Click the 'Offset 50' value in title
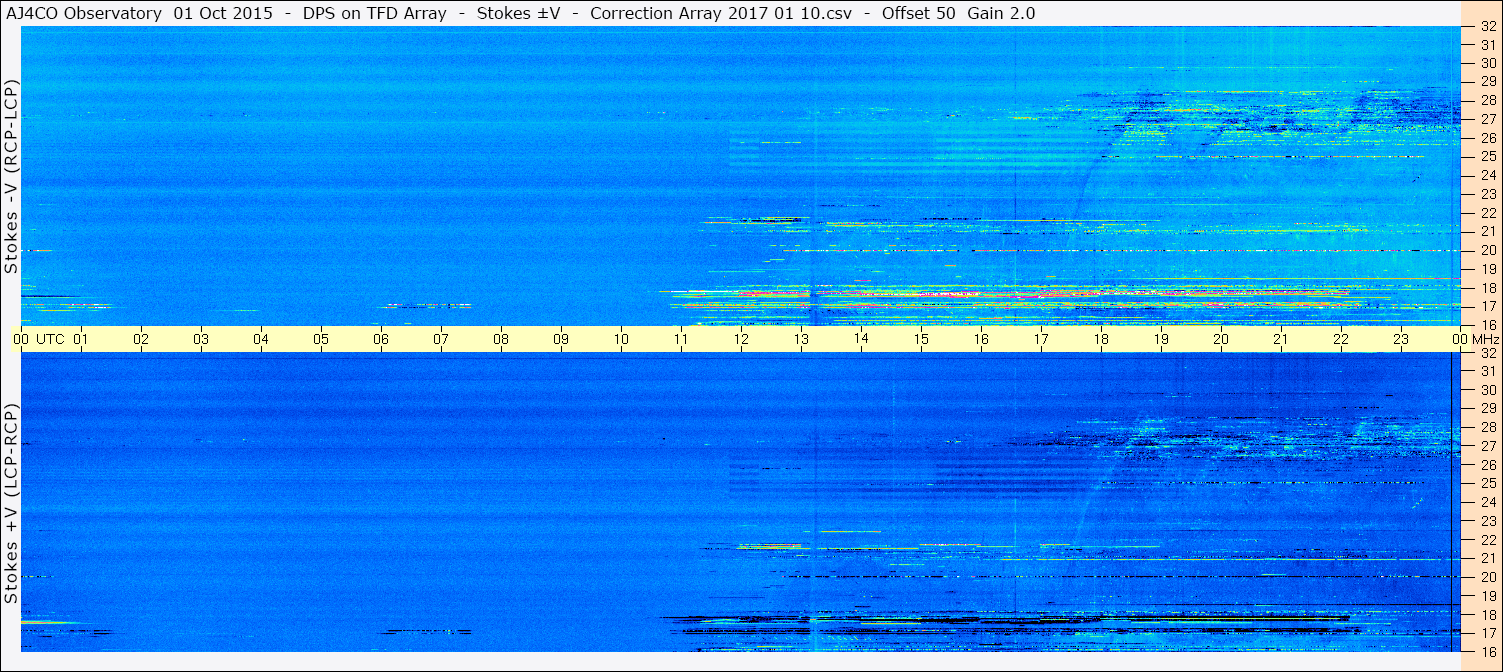The height and width of the screenshot is (672, 1503). 918,13
